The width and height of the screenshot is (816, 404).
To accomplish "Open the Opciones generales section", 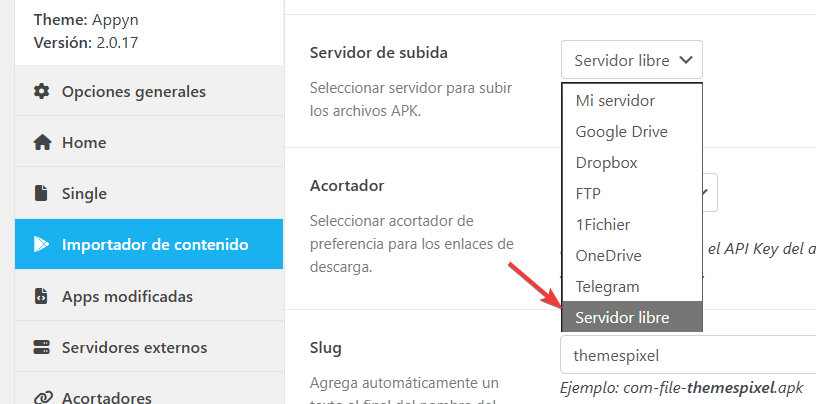I will pos(134,91).
